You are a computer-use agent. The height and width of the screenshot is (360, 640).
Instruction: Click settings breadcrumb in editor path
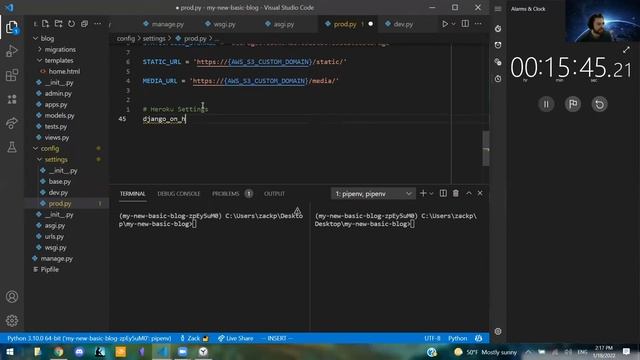(x=154, y=38)
